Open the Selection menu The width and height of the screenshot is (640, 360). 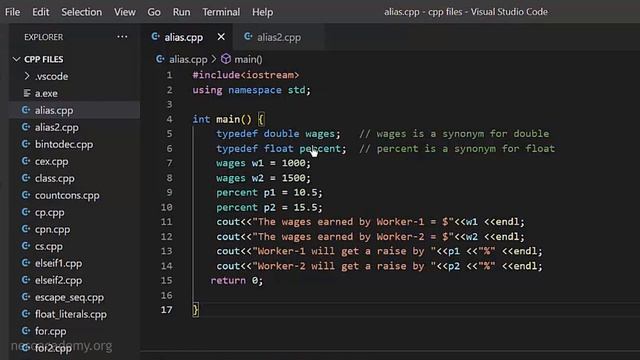[x=82, y=12]
